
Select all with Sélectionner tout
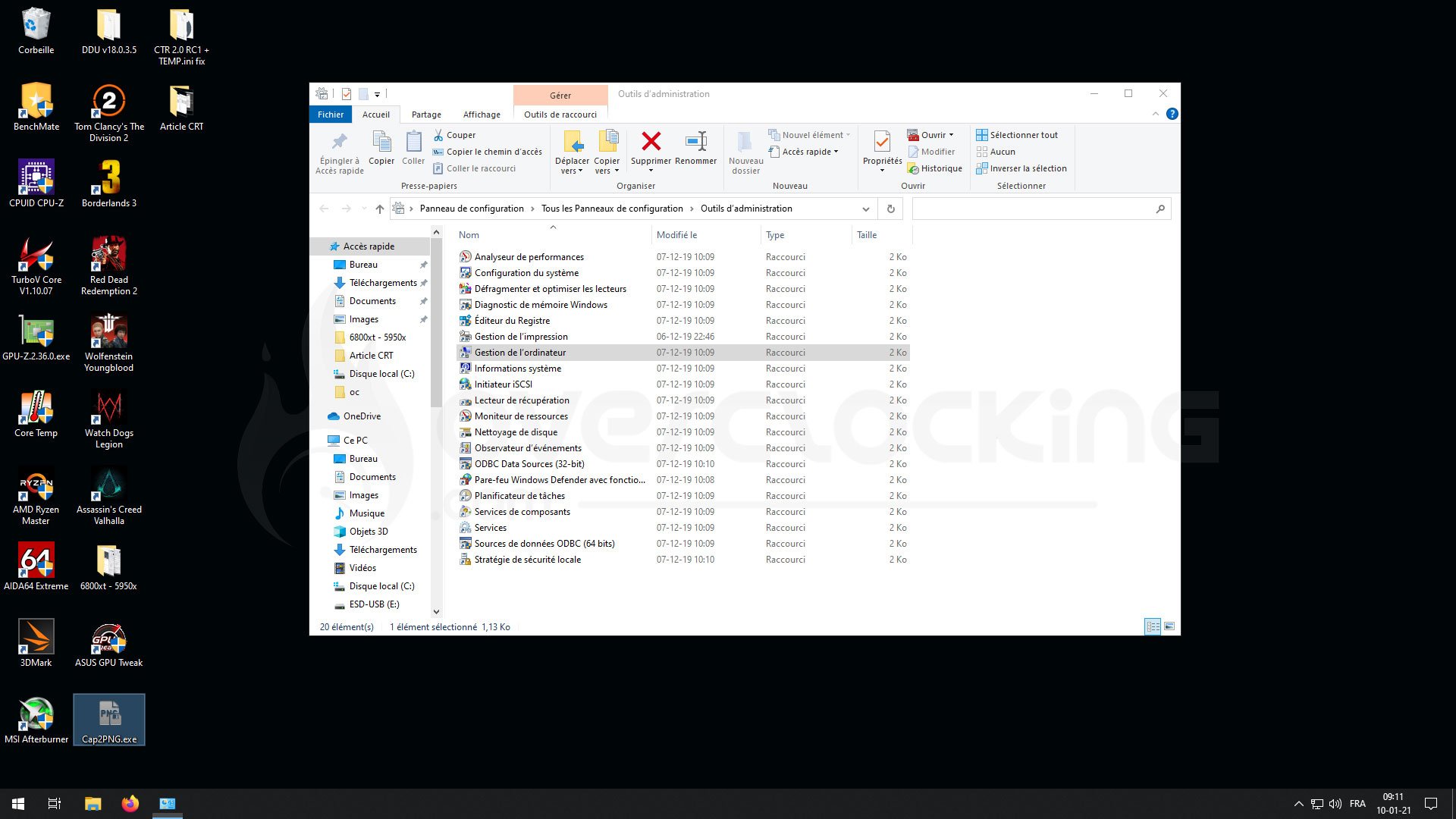coord(1017,135)
